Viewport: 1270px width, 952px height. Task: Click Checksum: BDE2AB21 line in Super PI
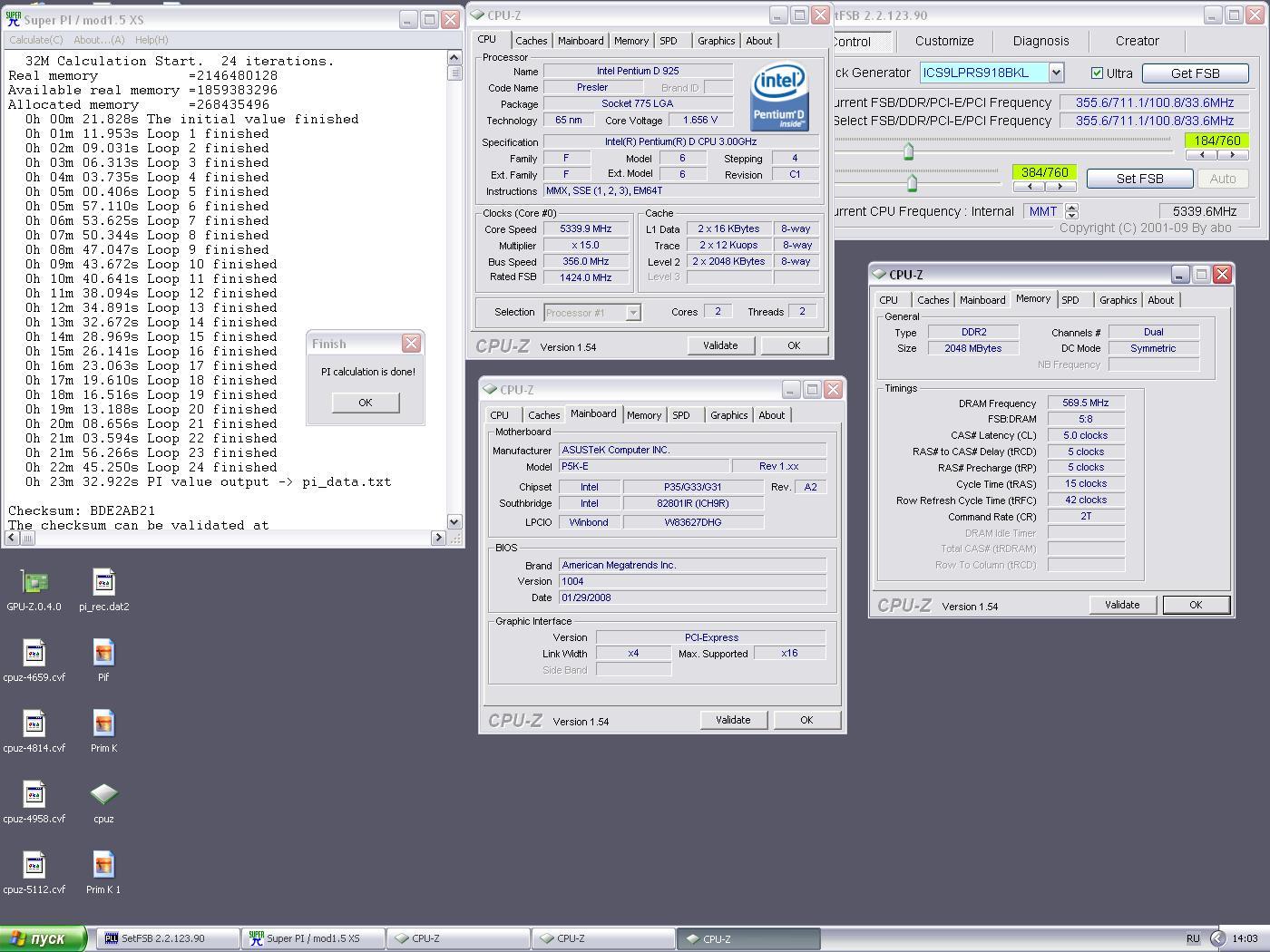(x=82, y=510)
